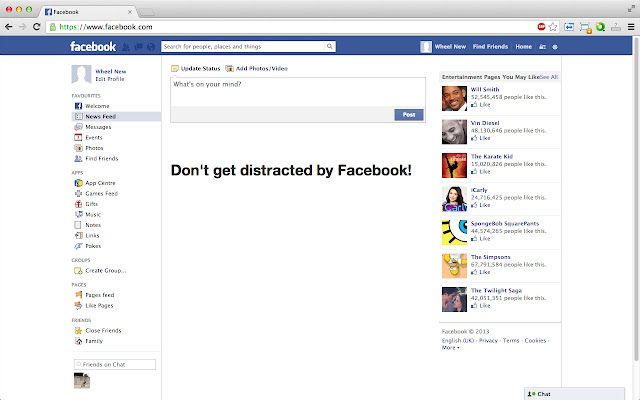Select News Feed in the sidebar
Image resolution: width=640 pixels, height=400 pixels.
click(116, 117)
